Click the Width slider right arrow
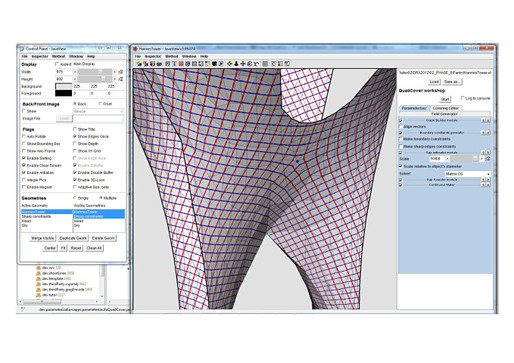Viewport: 514px width, 363px height. [115, 72]
